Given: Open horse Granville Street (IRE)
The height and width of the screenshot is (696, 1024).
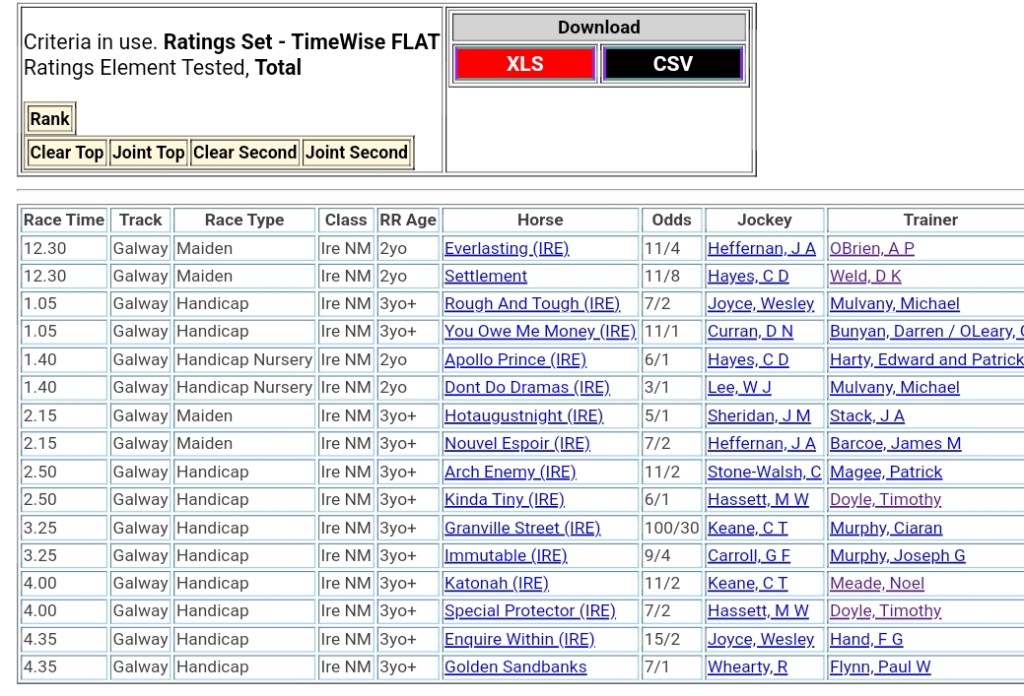Looking at the screenshot, I should pyautogui.click(x=522, y=528).
